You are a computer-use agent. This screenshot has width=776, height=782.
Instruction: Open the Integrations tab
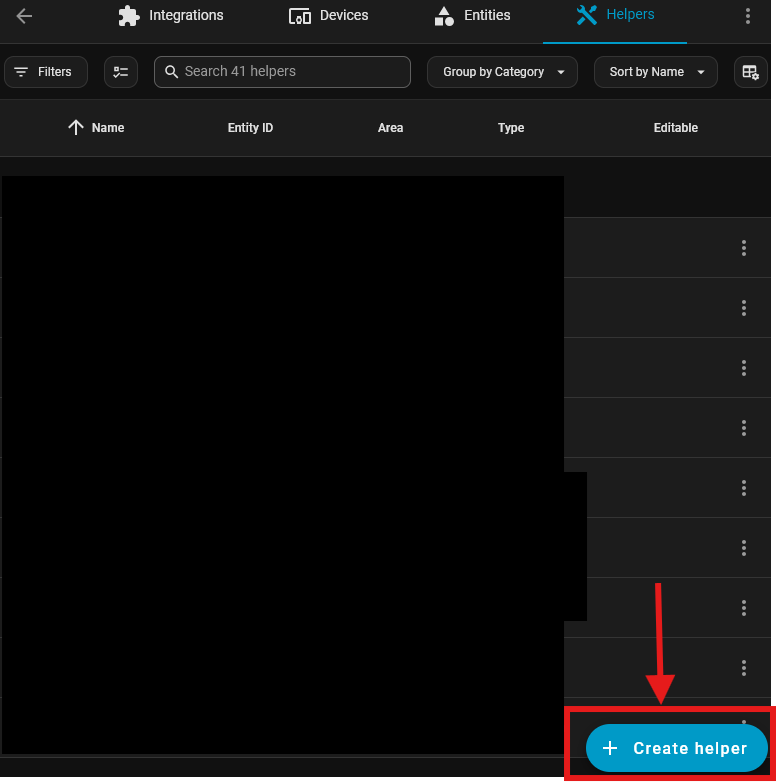pos(171,16)
